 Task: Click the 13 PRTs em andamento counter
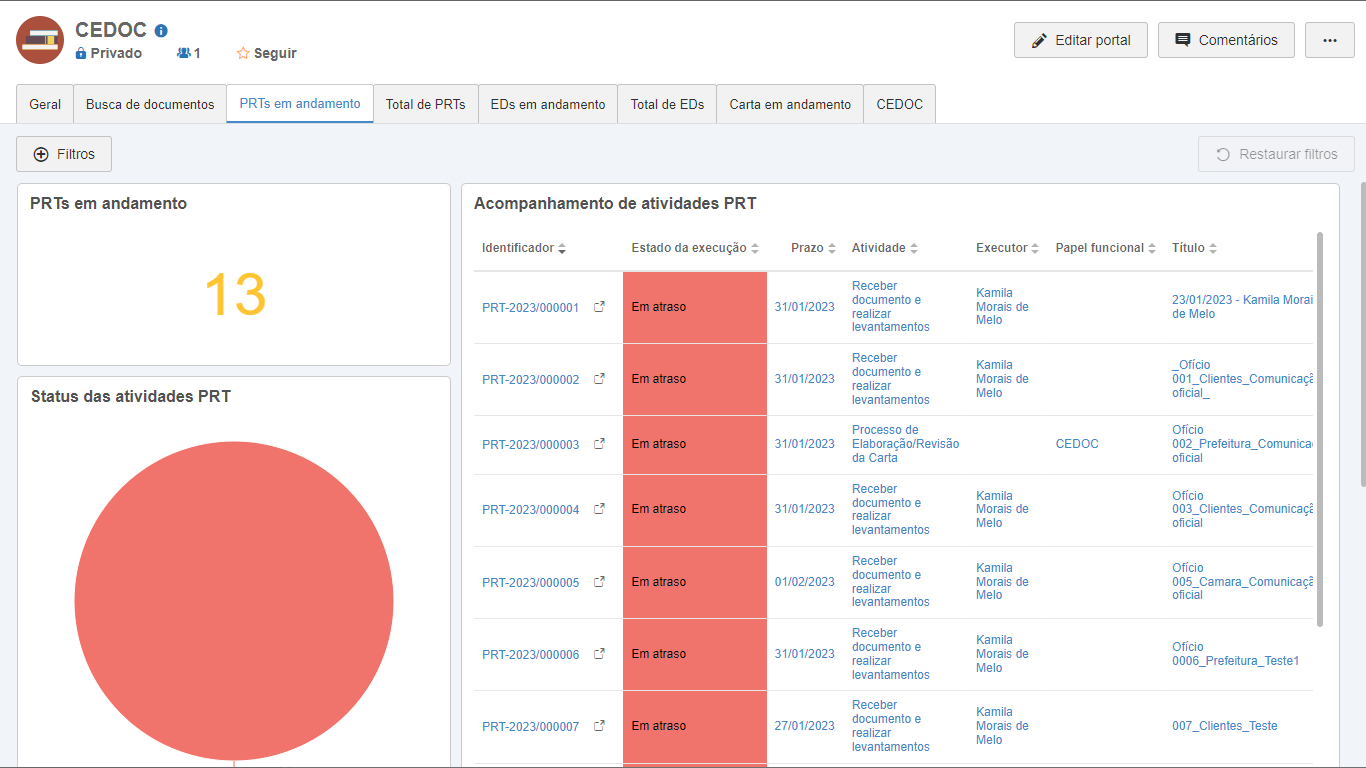coord(235,295)
